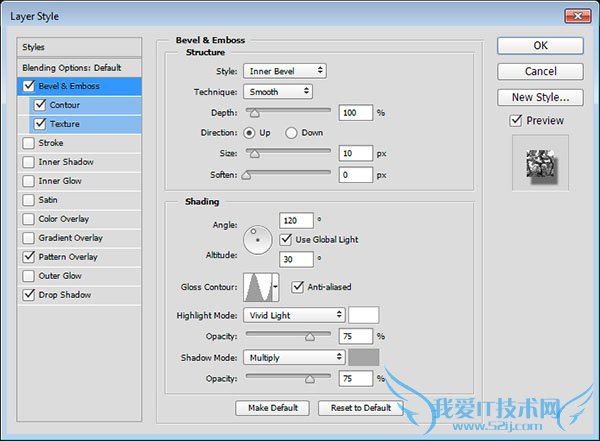Expand the Technique dropdown set to Smooth
Screen dimensions: 600x441
(x=278, y=91)
